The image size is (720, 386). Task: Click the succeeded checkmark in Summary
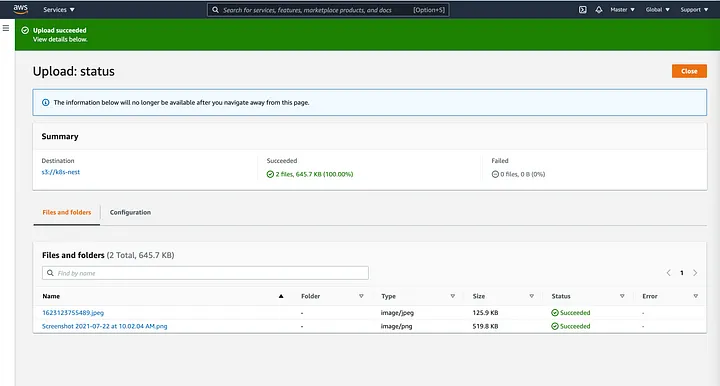pos(270,174)
